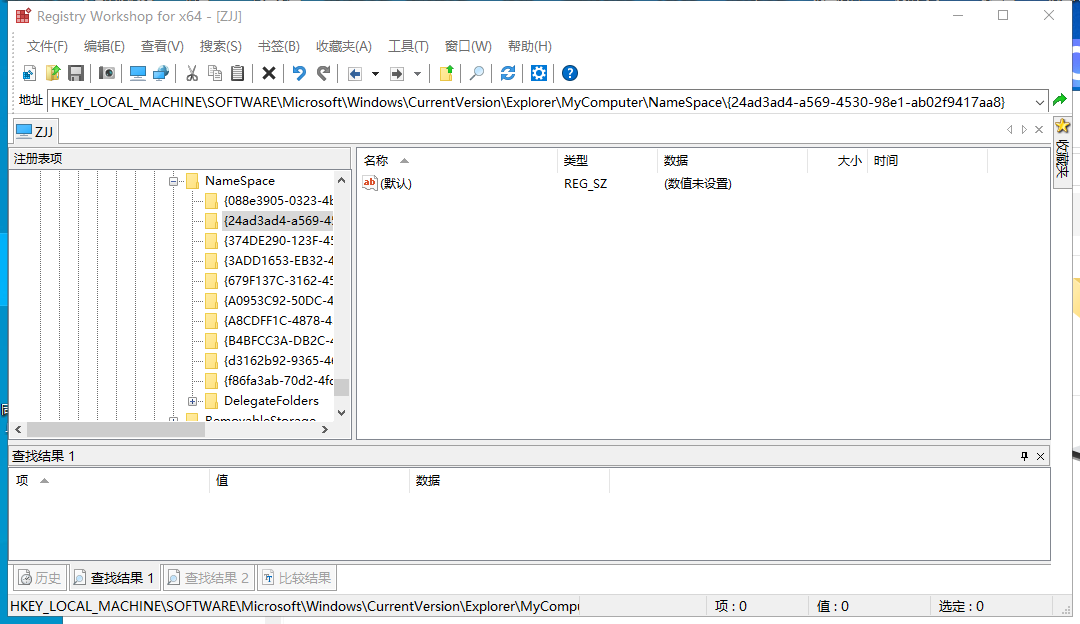
Task: Open the 编辑(E) menu
Action: coord(104,46)
